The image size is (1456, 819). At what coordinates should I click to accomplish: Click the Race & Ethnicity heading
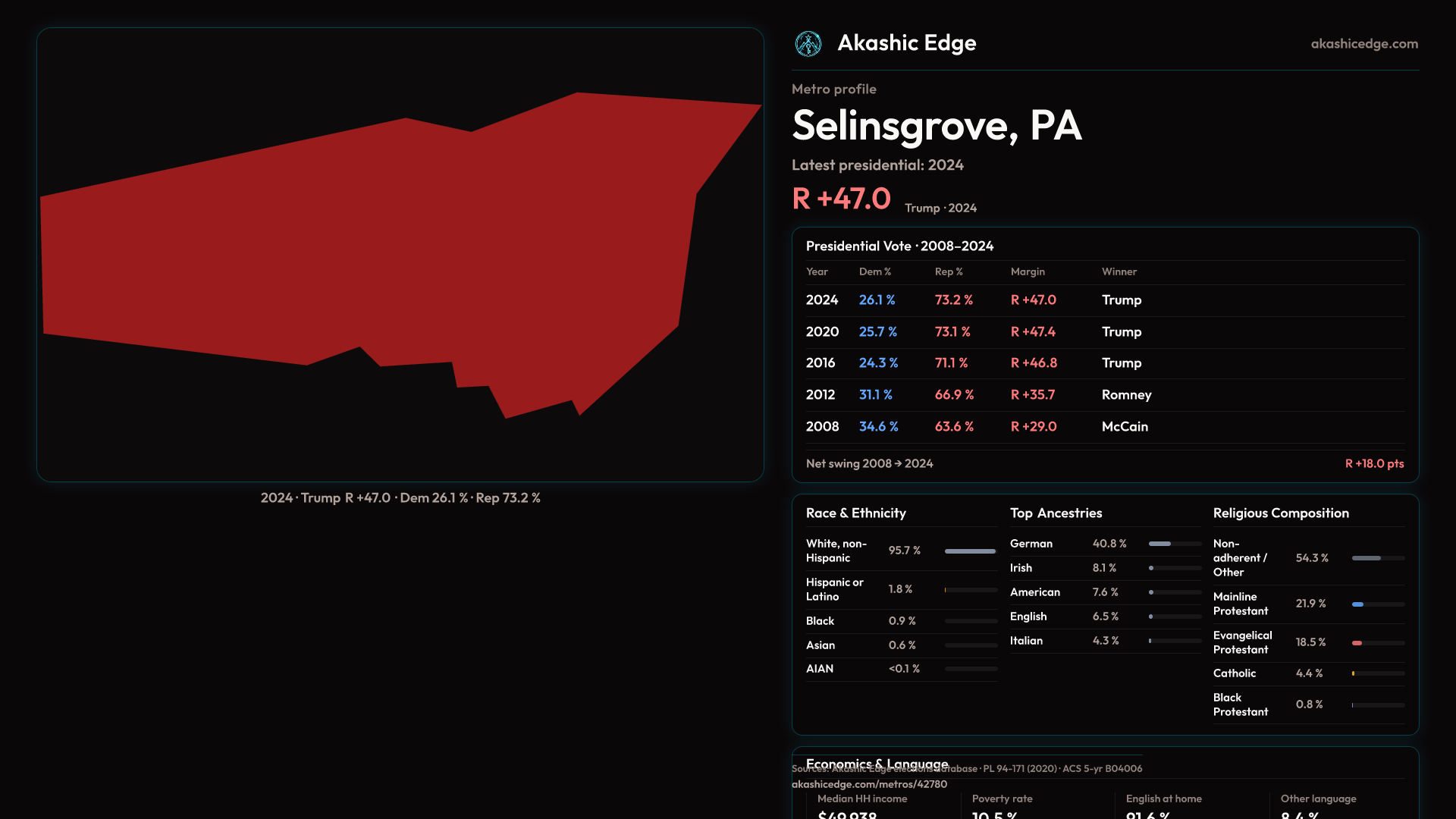coord(855,513)
